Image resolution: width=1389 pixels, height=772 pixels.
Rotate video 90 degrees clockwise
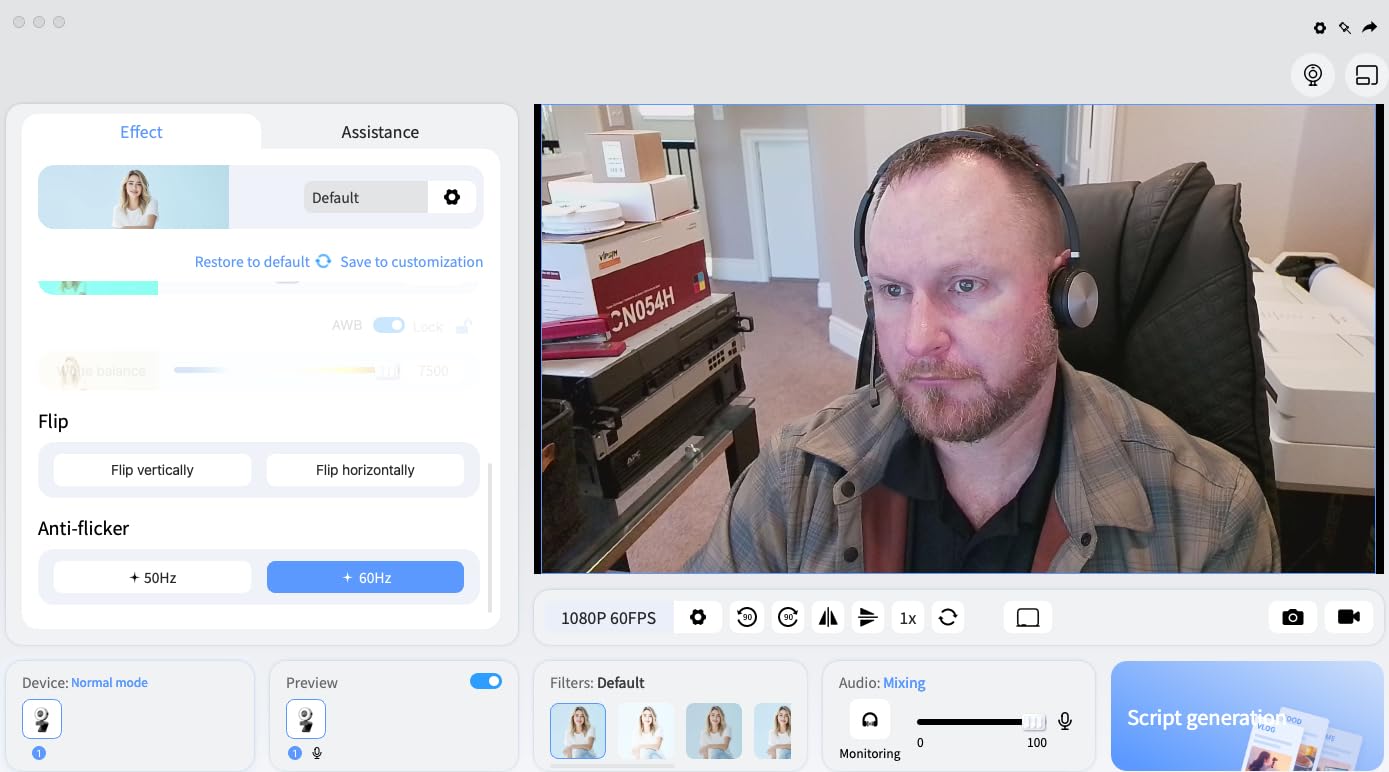(x=787, y=618)
